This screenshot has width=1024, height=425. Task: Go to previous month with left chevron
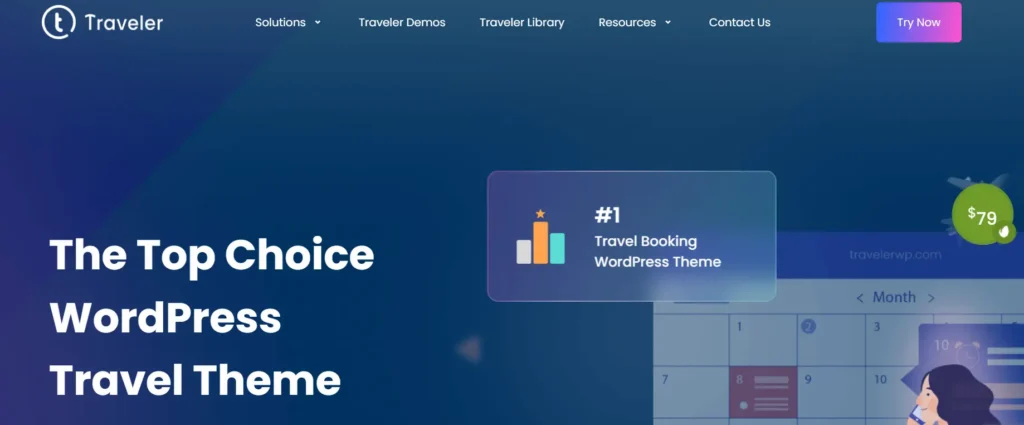point(859,298)
